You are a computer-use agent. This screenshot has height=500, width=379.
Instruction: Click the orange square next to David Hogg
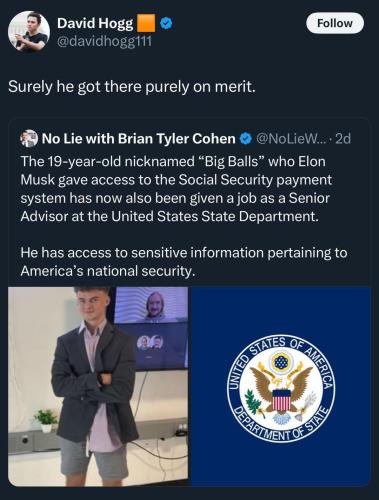146,23
